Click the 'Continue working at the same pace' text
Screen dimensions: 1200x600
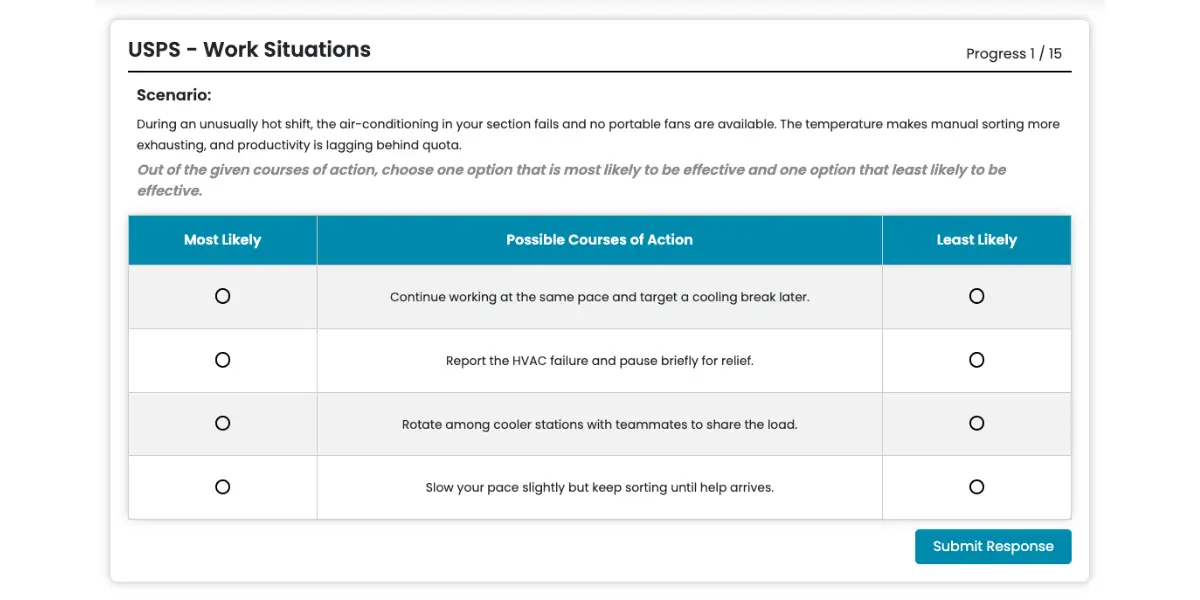[599, 297]
